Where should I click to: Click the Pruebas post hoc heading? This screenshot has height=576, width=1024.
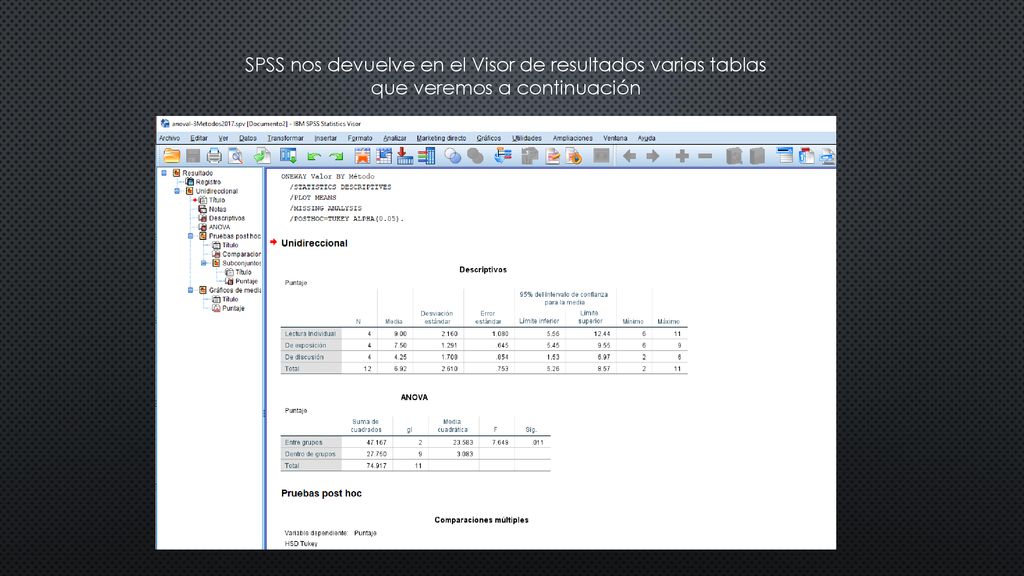[321, 493]
